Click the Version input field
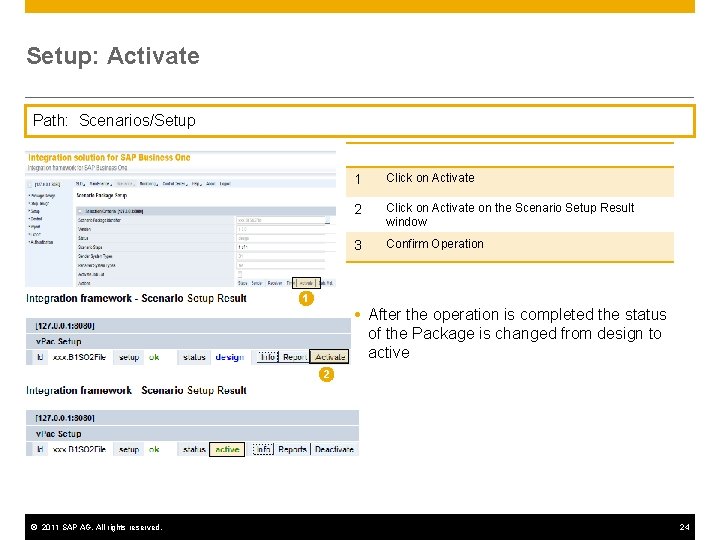This screenshot has height=540, width=720. tap(281, 229)
